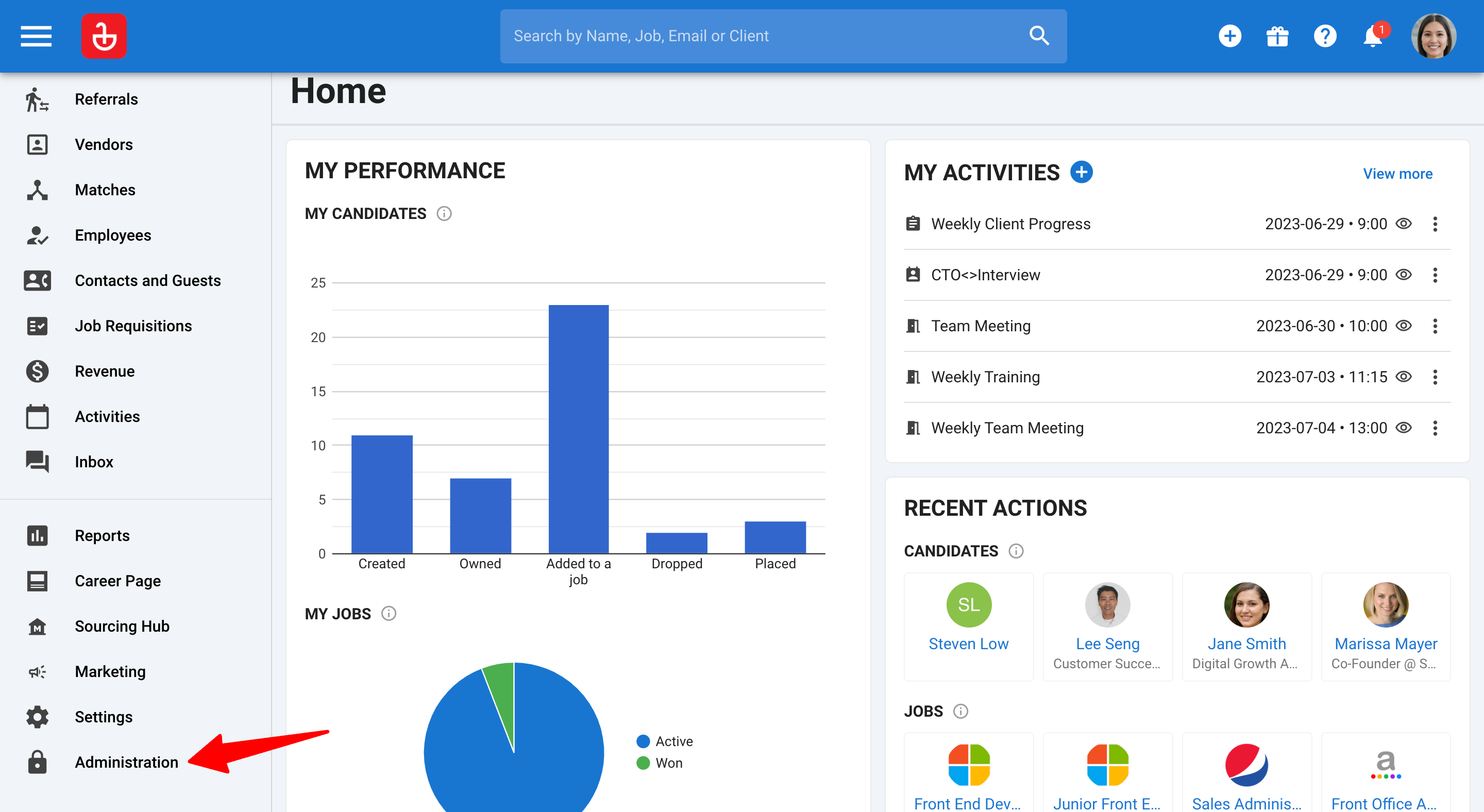The height and width of the screenshot is (812, 1484).
Task: Click the Revenue dollar icon
Action: pyautogui.click(x=37, y=371)
